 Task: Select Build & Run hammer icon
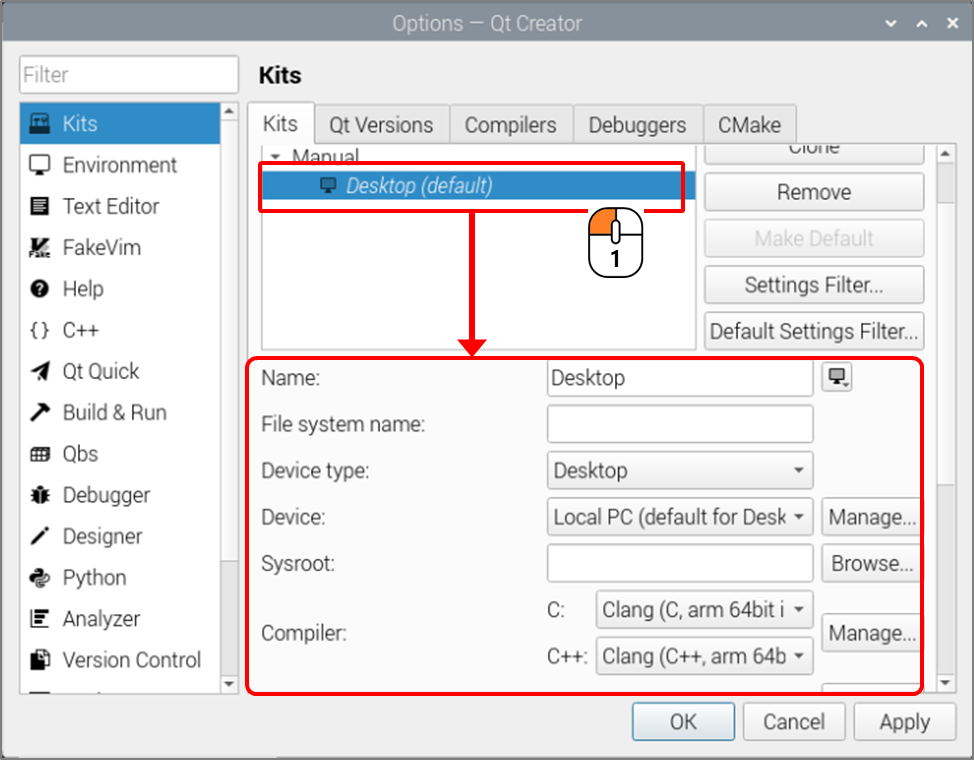(40, 412)
